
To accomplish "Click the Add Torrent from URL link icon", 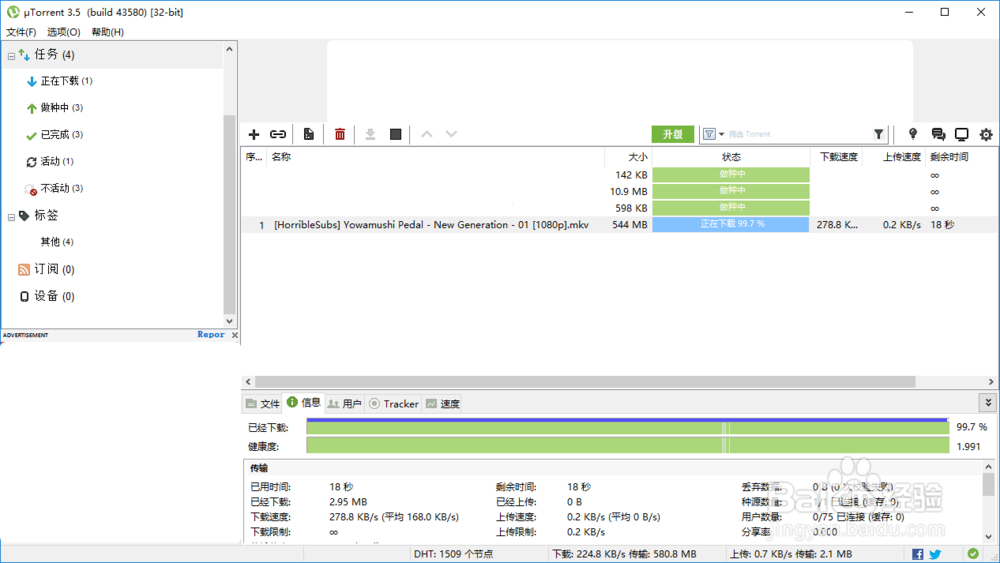I will point(278,134).
